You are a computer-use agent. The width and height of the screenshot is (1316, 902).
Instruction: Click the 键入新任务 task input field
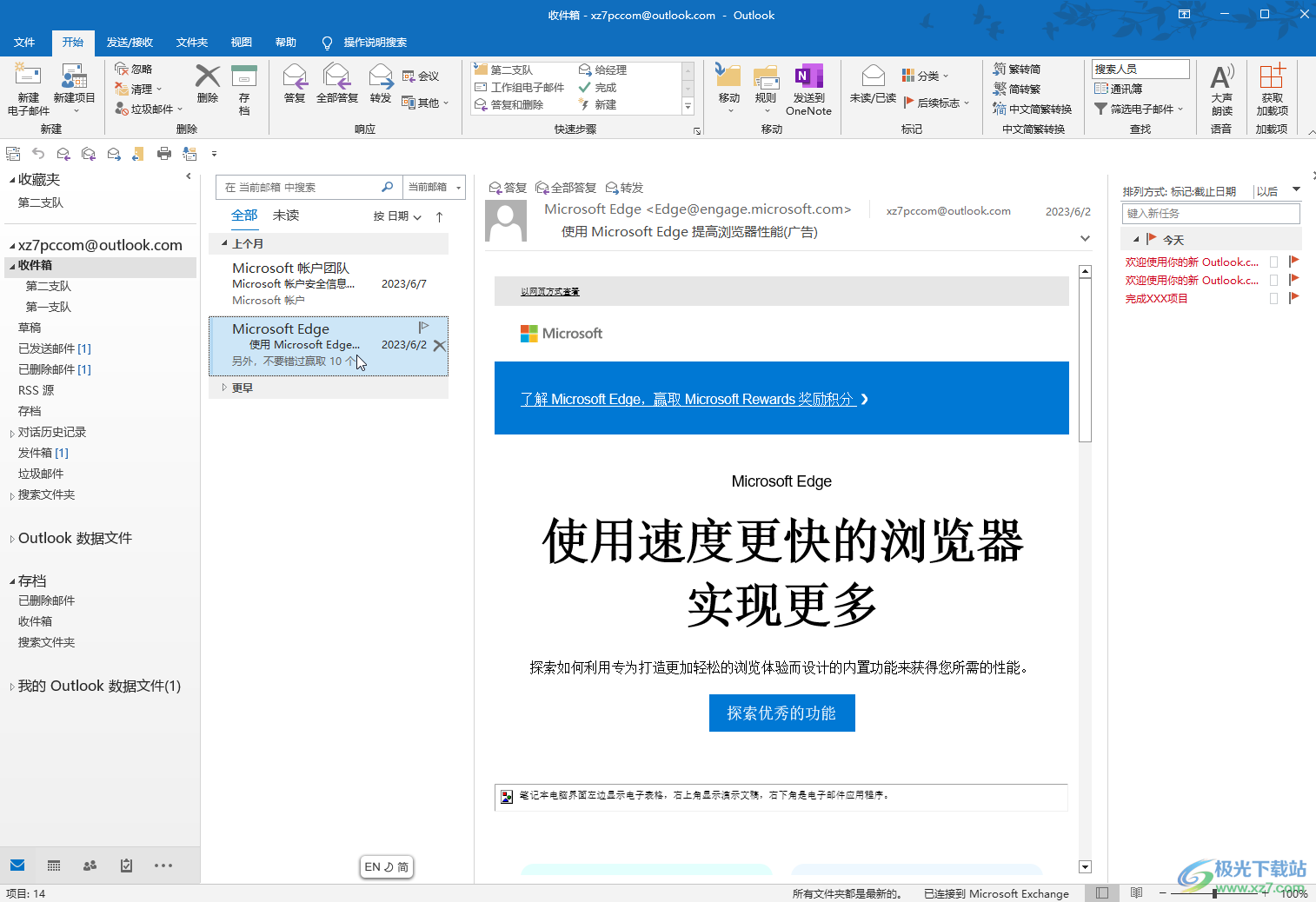(x=1211, y=213)
